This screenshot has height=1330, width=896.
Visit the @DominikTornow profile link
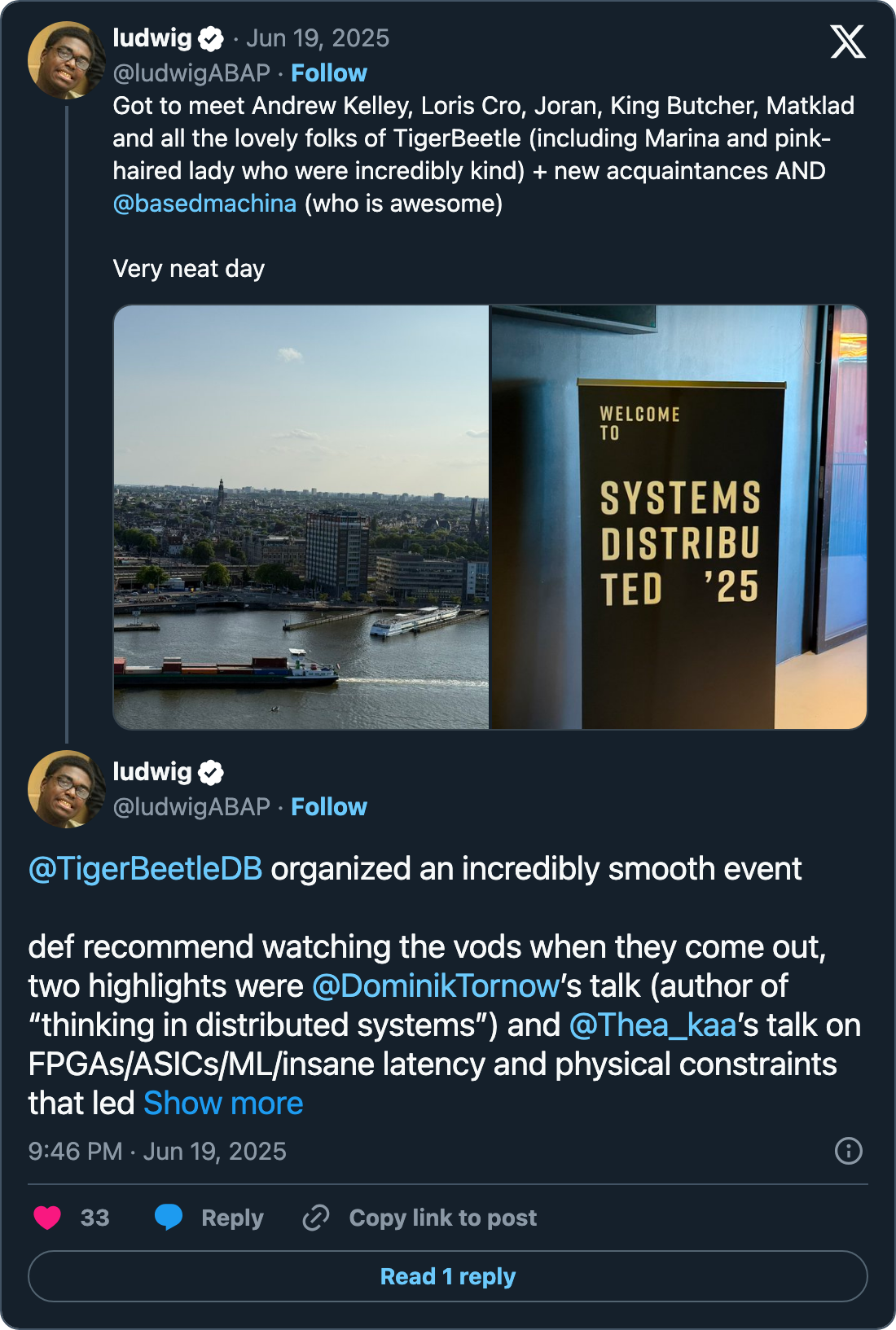(x=436, y=986)
